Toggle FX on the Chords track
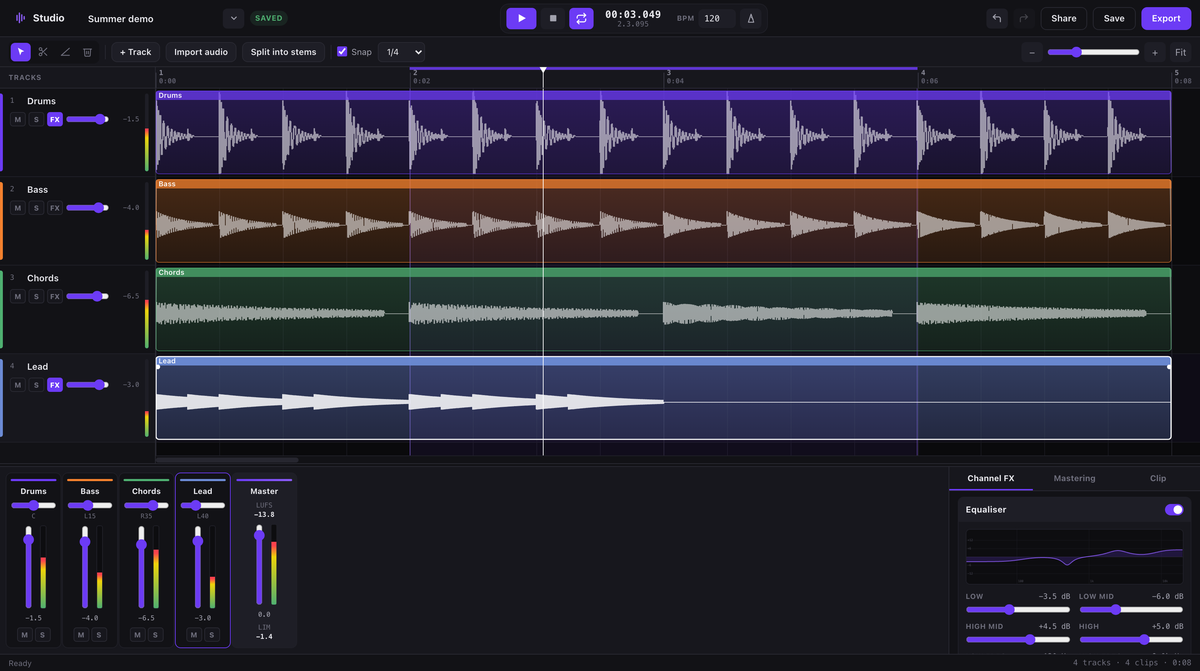The image size is (1200, 671). (x=55, y=296)
